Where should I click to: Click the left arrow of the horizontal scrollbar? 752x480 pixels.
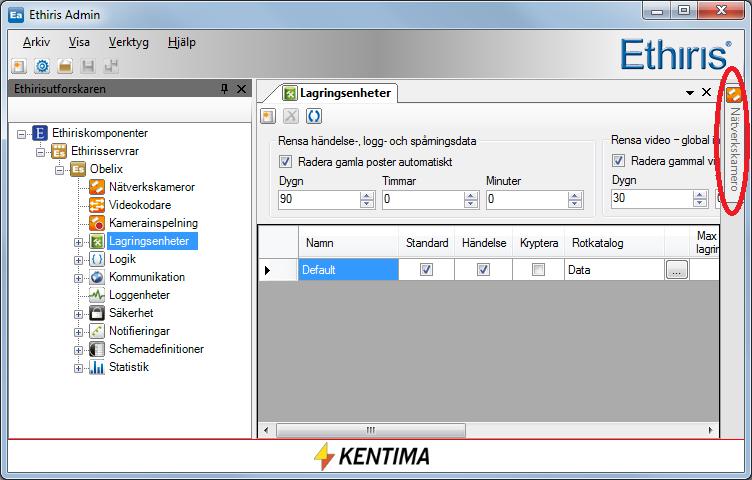click(x=266, y=430)
